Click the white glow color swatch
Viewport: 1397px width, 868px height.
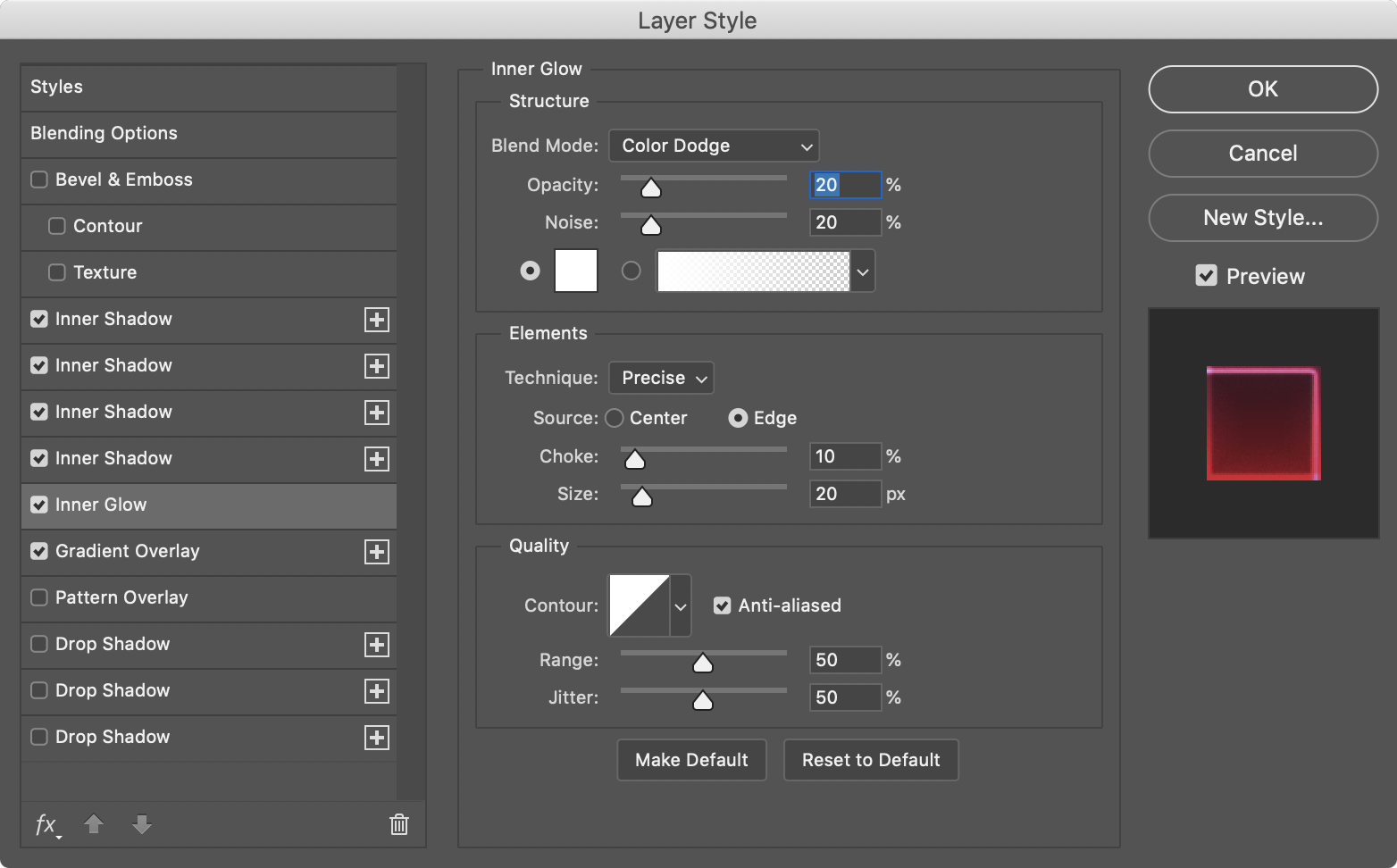tap(576, 271)
